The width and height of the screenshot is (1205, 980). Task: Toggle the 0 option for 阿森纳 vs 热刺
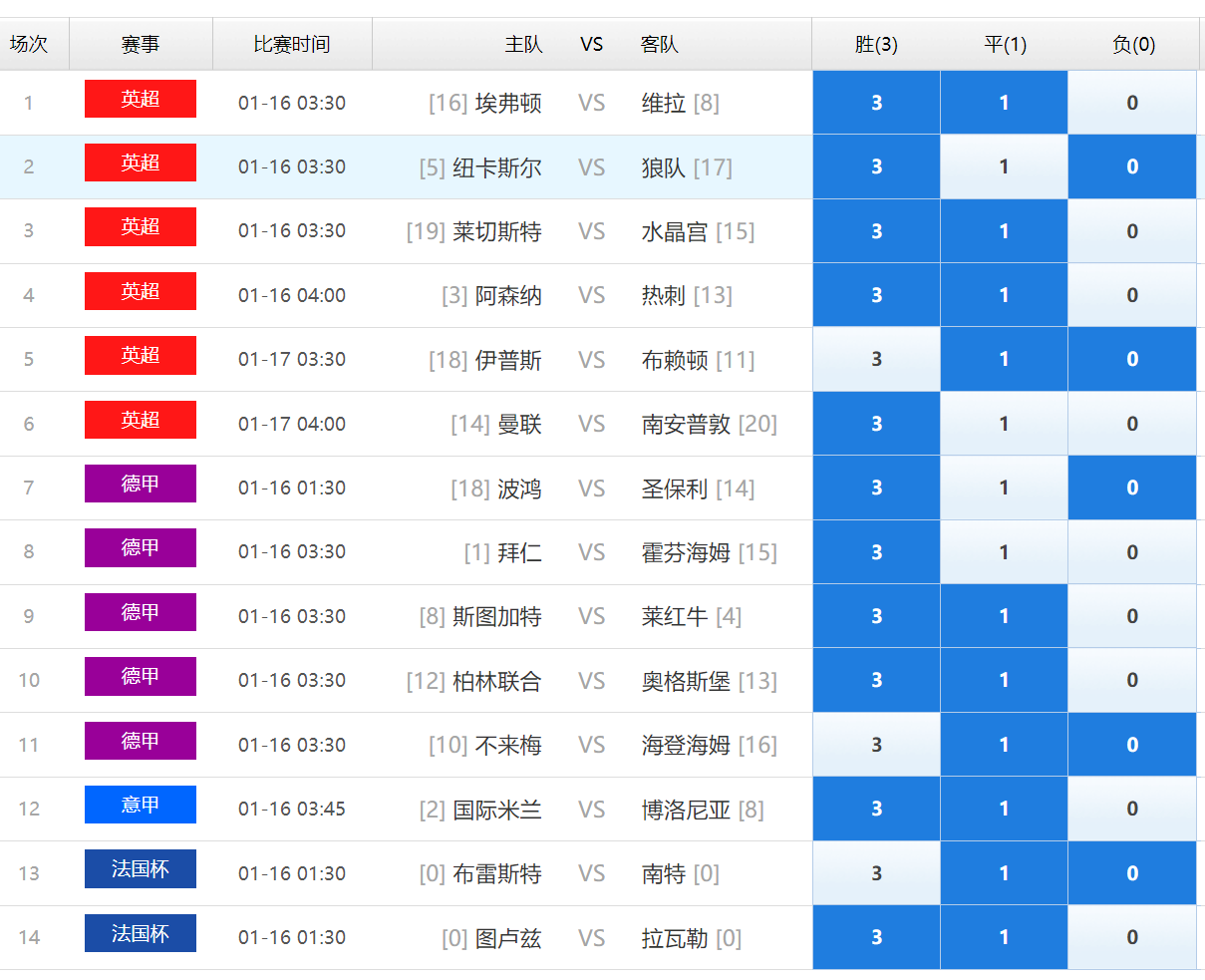pos(1132,295)
